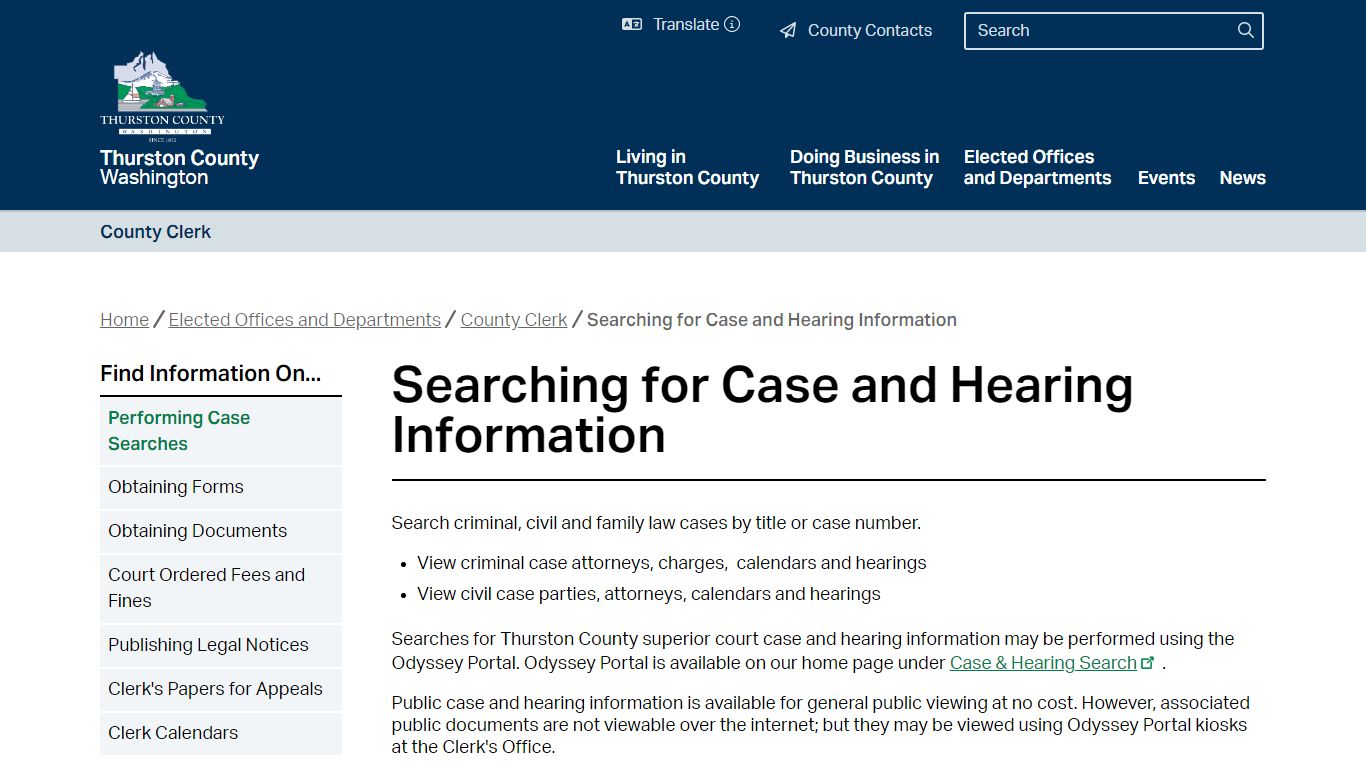Open Clerk Calendars sidebar item

coord(221,733)
